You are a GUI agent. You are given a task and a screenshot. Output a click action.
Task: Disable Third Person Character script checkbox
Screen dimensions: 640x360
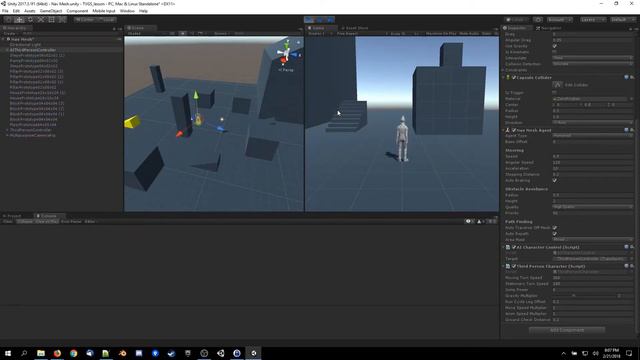tap(514, 266)
